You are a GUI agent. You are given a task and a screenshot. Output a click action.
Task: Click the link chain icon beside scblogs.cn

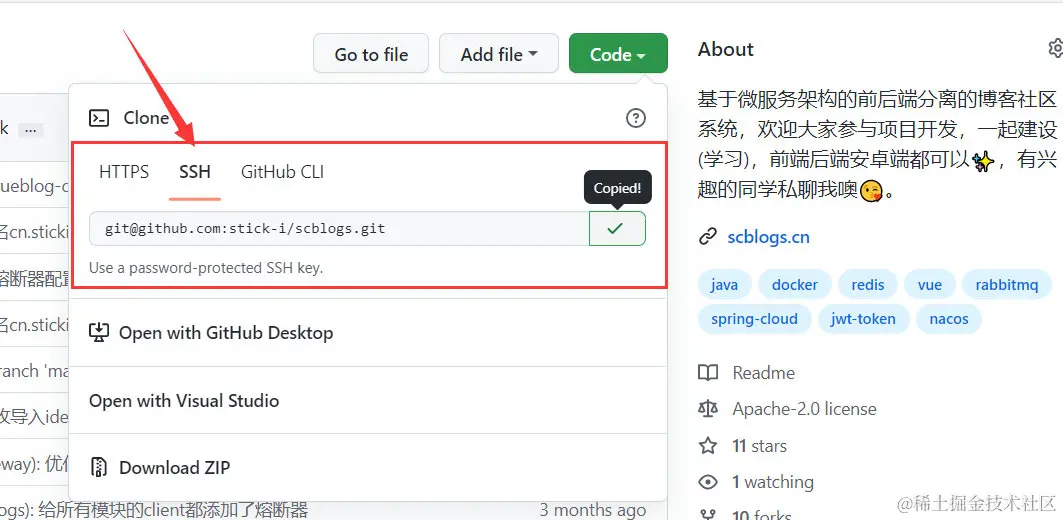click(708, 237)
